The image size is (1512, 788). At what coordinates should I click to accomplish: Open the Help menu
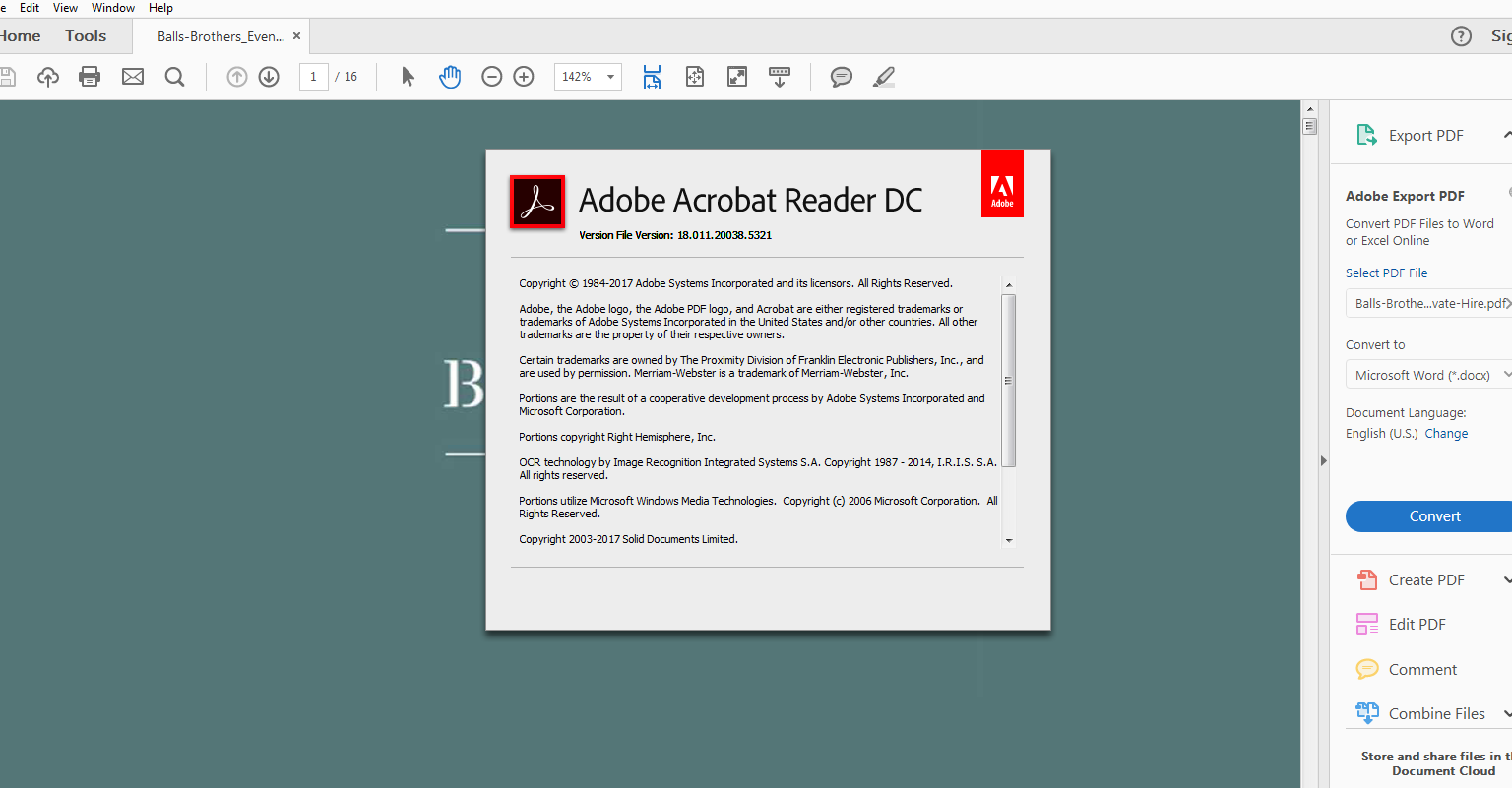click(160, 8)
